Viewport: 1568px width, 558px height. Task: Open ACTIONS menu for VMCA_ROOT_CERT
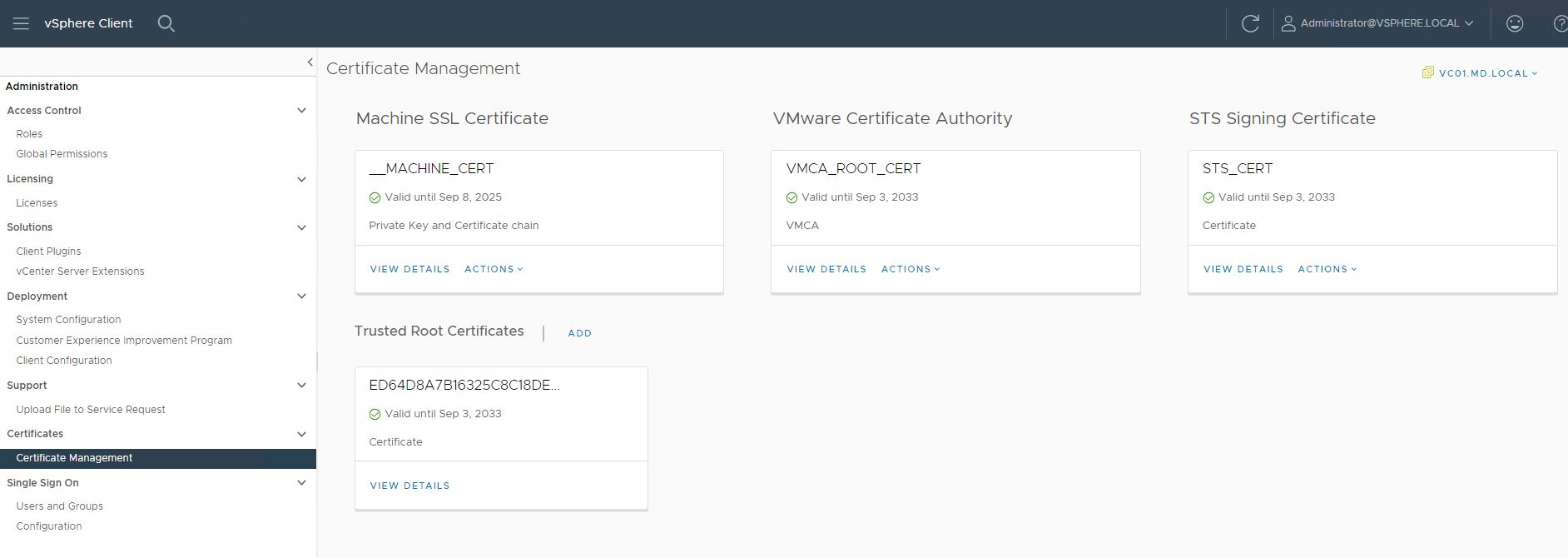[911, 269]
